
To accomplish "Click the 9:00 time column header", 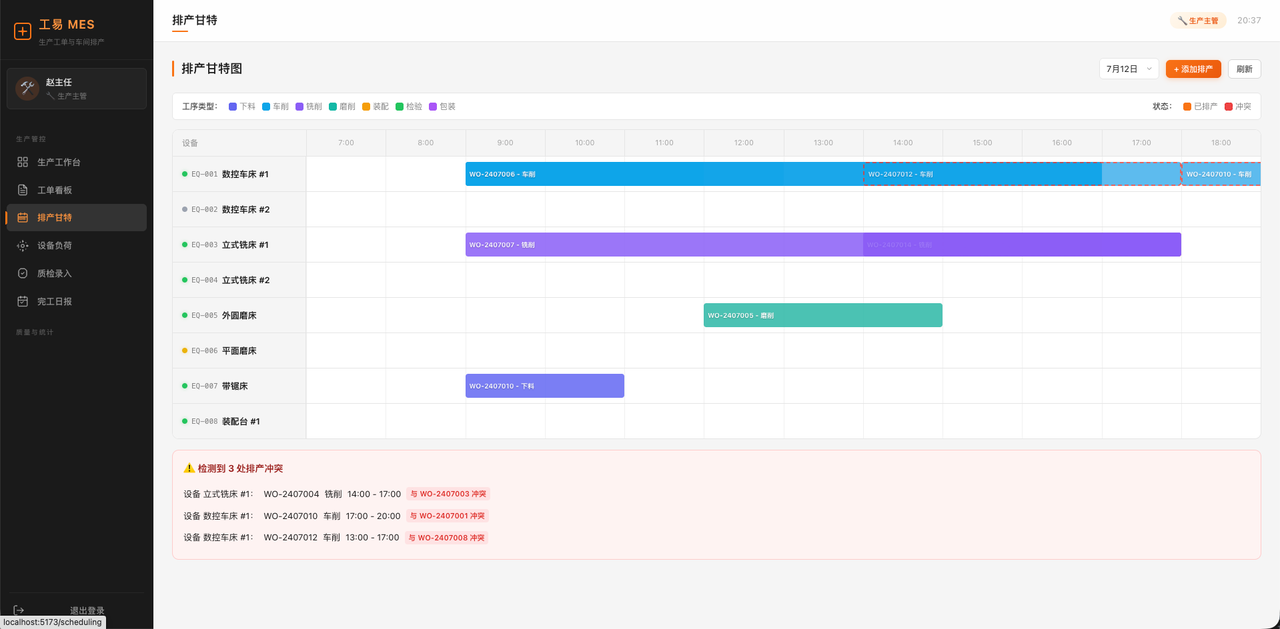I will tap(505, 143).
